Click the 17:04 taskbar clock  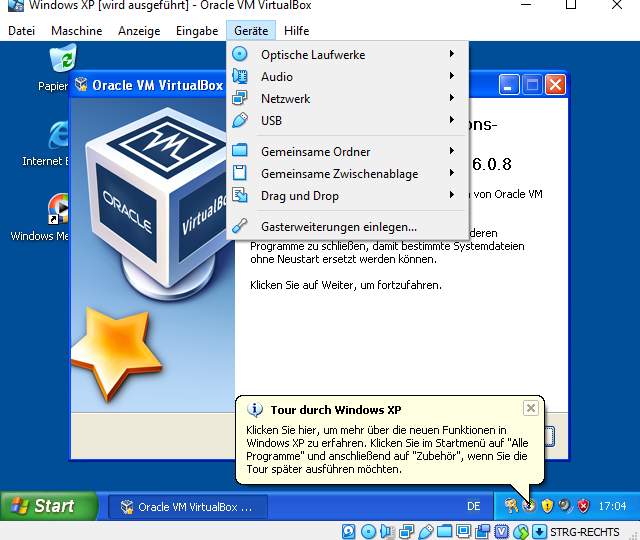point(612,506)
